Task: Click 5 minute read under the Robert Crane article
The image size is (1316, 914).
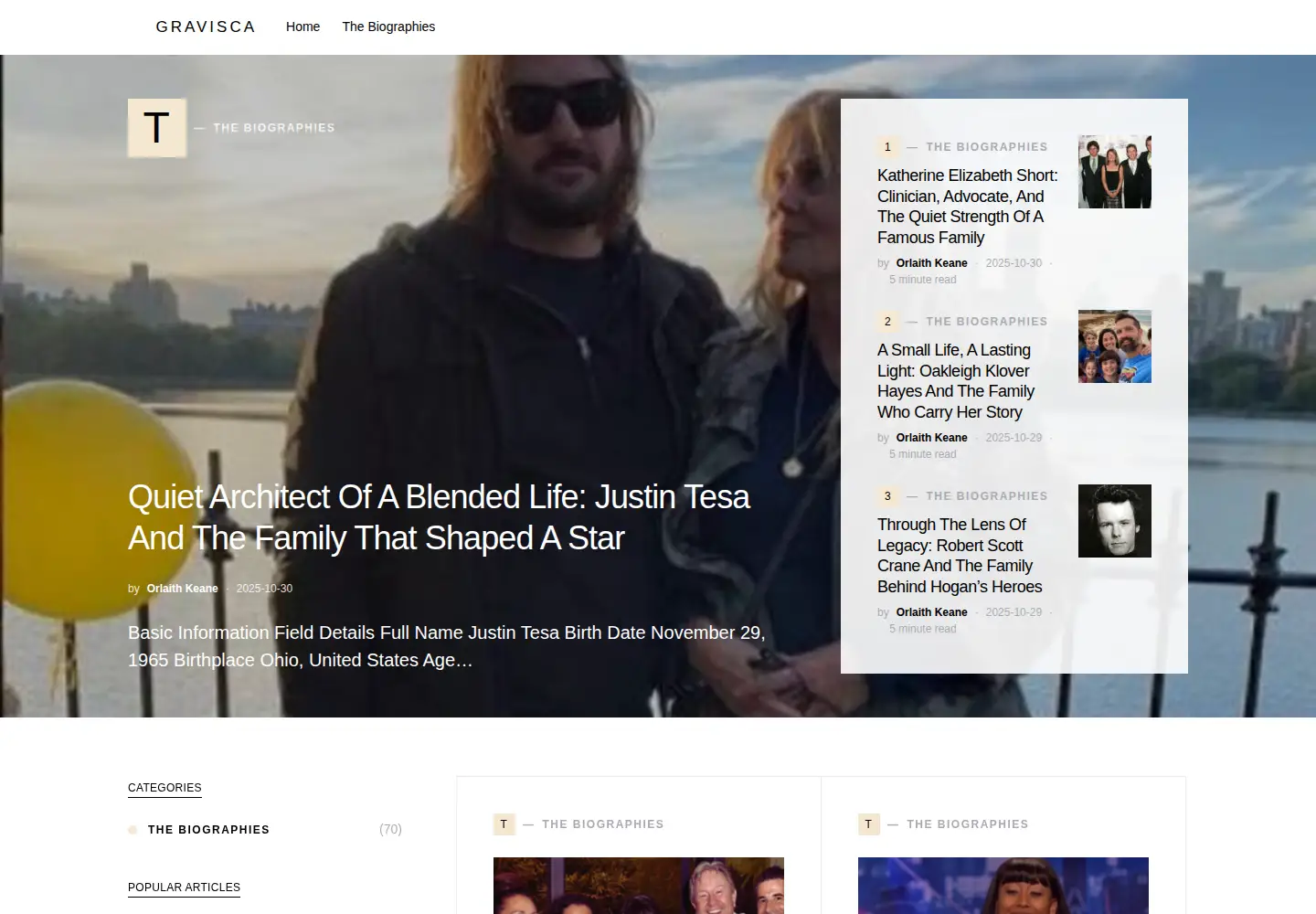Action: pyautogui.click(x=923, y=629)
